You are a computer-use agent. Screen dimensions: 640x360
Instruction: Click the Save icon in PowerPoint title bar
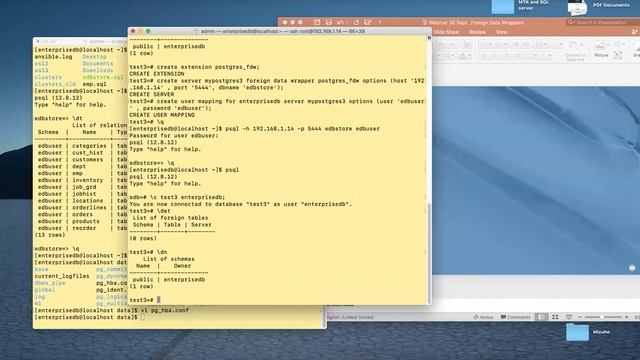[329, 22]
